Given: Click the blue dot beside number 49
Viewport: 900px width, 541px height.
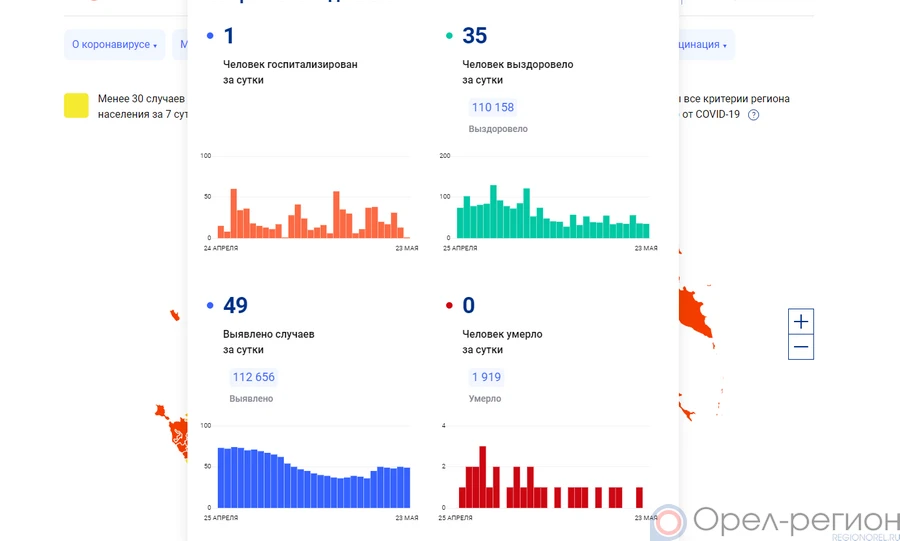Looking at the screenshot, I should coord(210,306).
